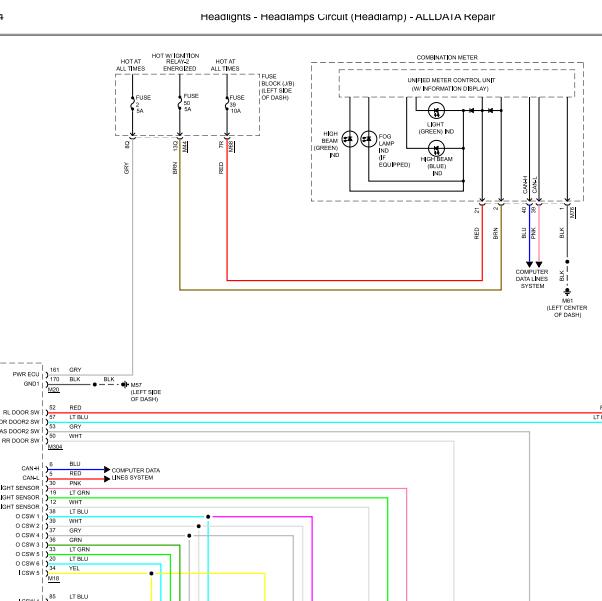Click the splice dot on the O CSW 1 wire
The height and width of the screenshot is (601, 602).
tap(208, 517)
